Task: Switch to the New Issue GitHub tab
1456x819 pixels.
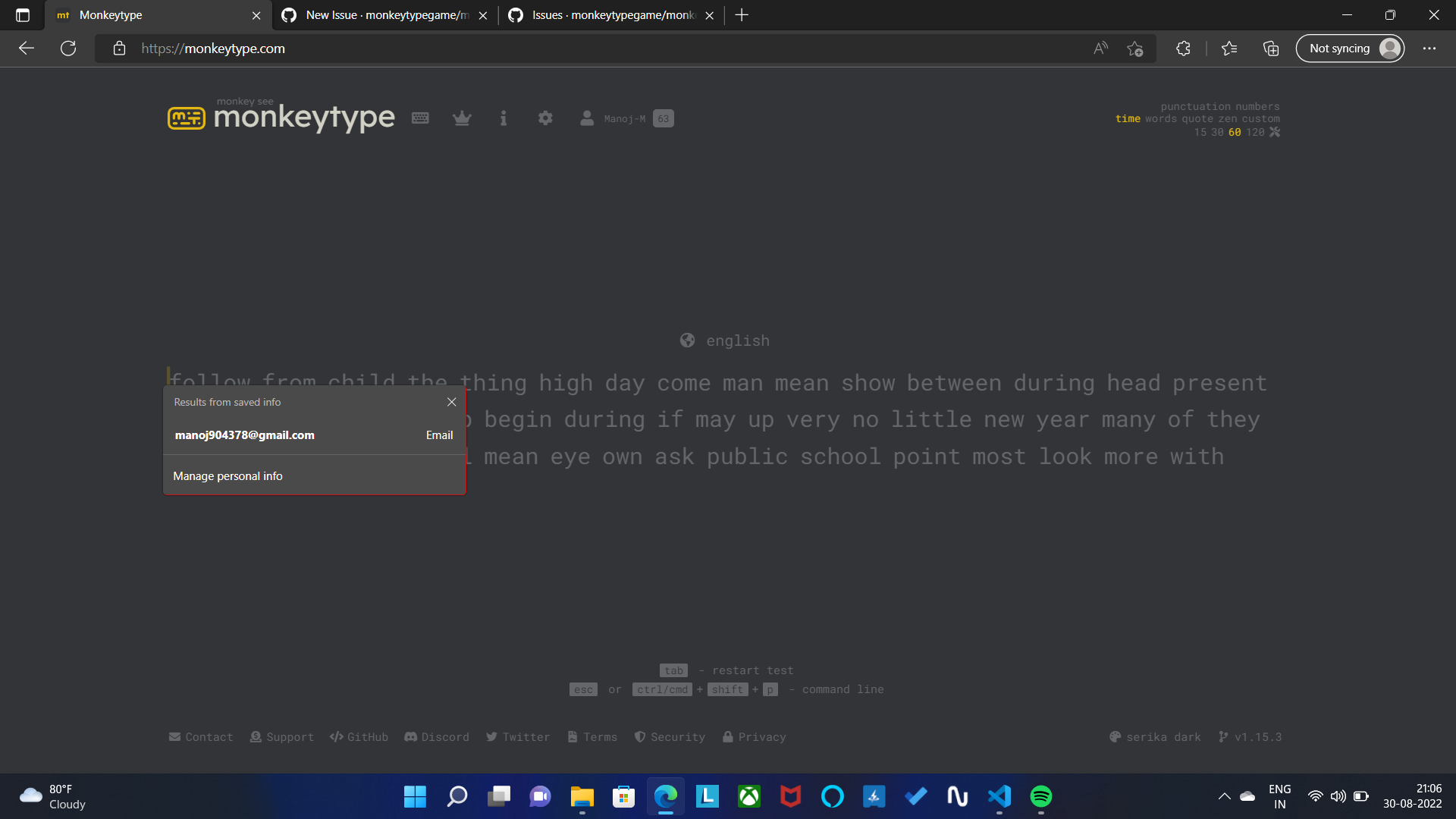Action: click(x=377, y=15)
